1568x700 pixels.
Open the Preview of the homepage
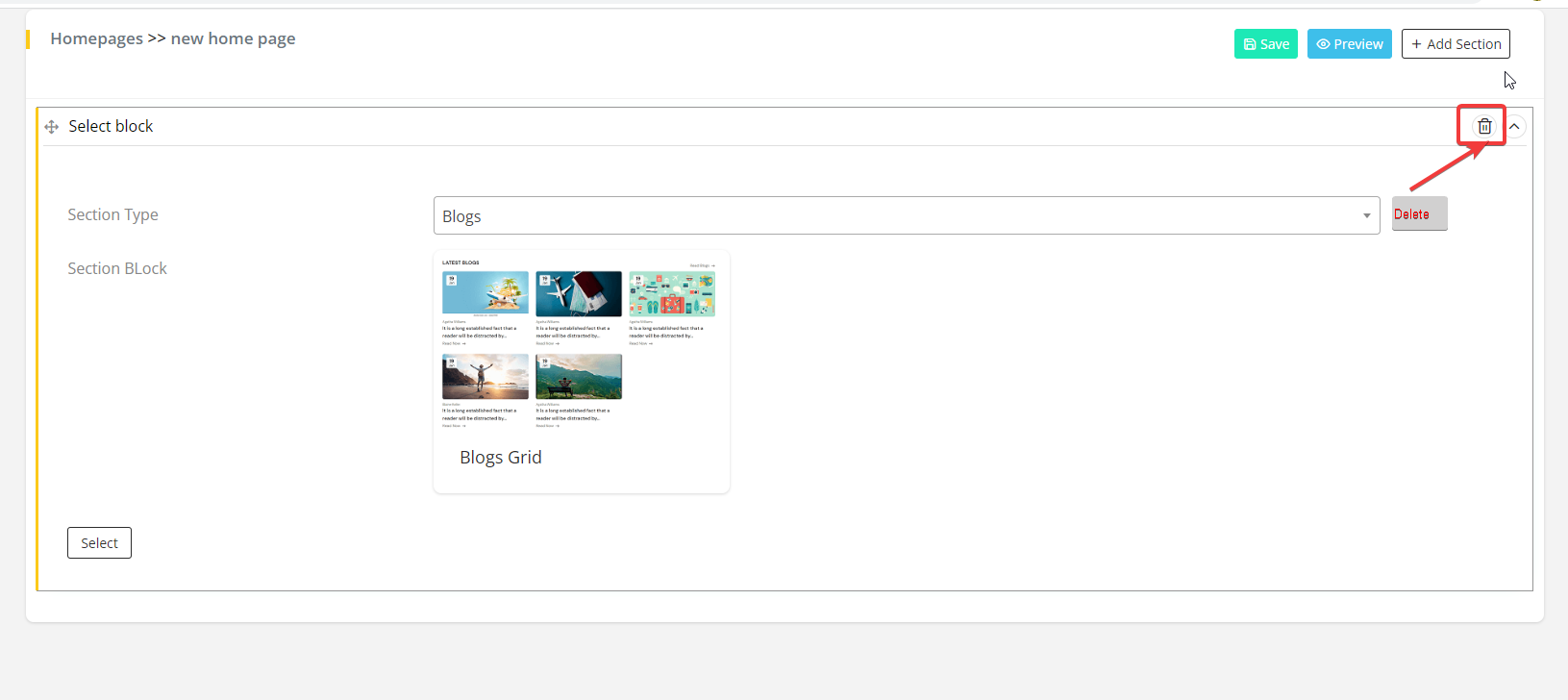tap(1349, 44)
